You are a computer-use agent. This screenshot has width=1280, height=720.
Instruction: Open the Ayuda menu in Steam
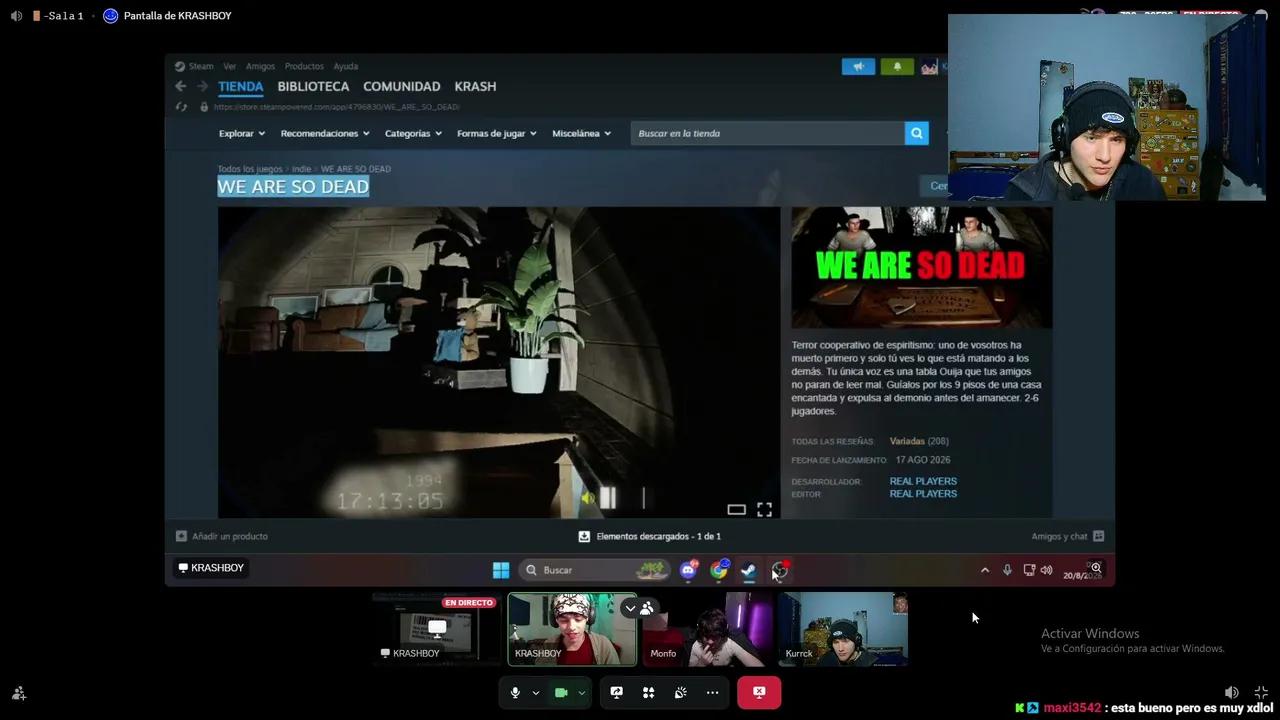point(345,66)
